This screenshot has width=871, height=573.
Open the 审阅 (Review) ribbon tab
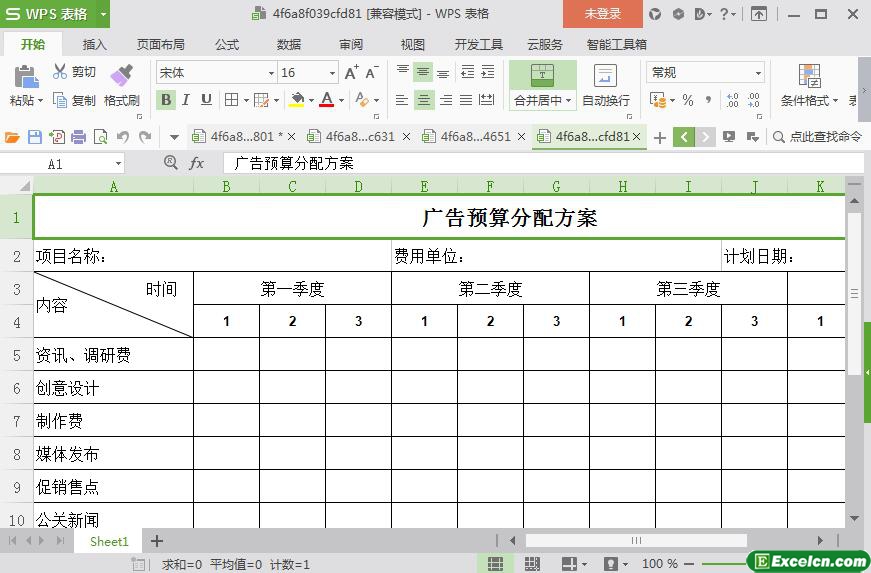[x=351, y=44]
